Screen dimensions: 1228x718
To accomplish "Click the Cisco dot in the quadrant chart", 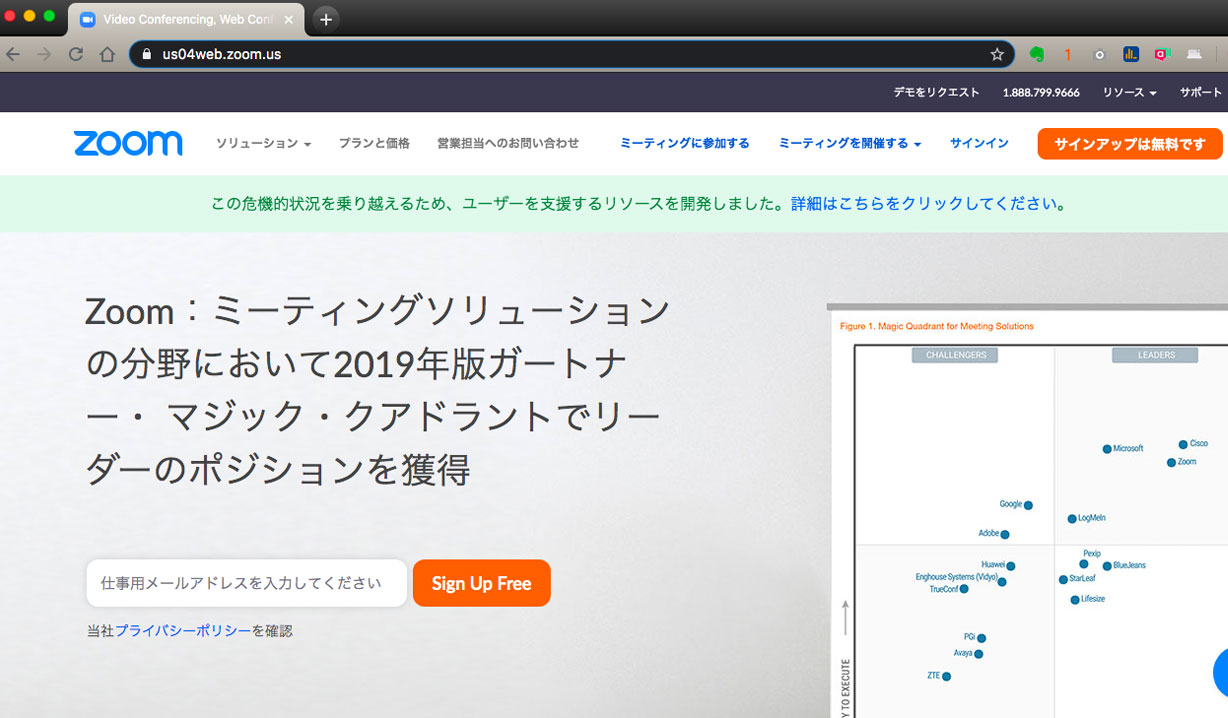I will point(1183,444).
